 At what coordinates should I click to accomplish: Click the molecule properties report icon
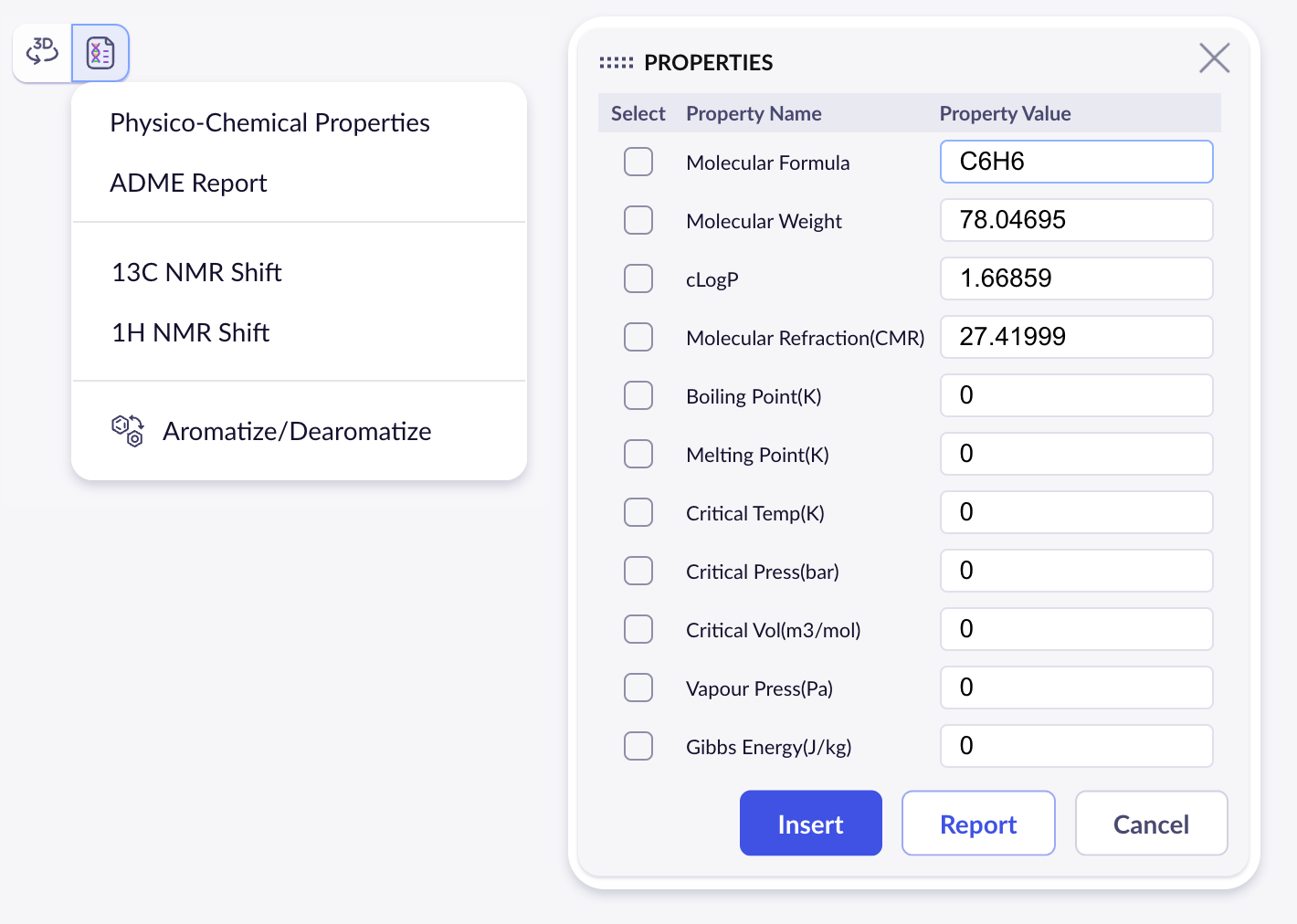tap(100, 53)
